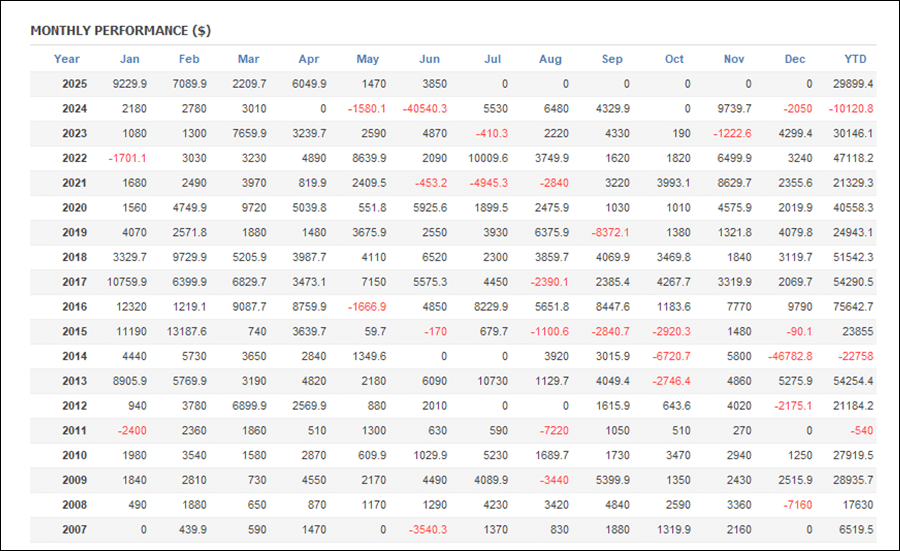The image size is (900, 551).
Task: Click the red -40540.3 June 2024 cell
Action: click(425, 108)
